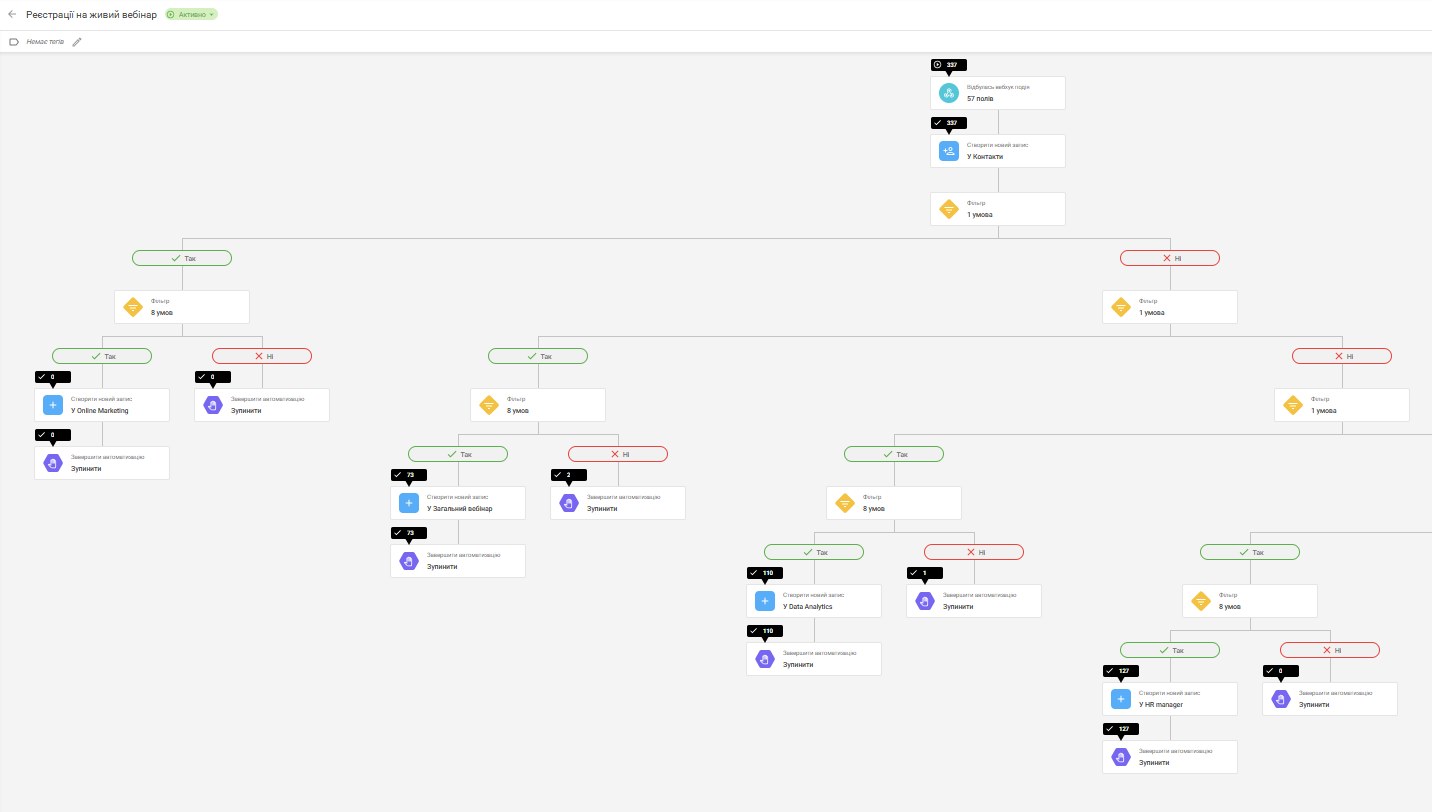Click the tag label icon

pyautogui.click(x=14, y=42)
